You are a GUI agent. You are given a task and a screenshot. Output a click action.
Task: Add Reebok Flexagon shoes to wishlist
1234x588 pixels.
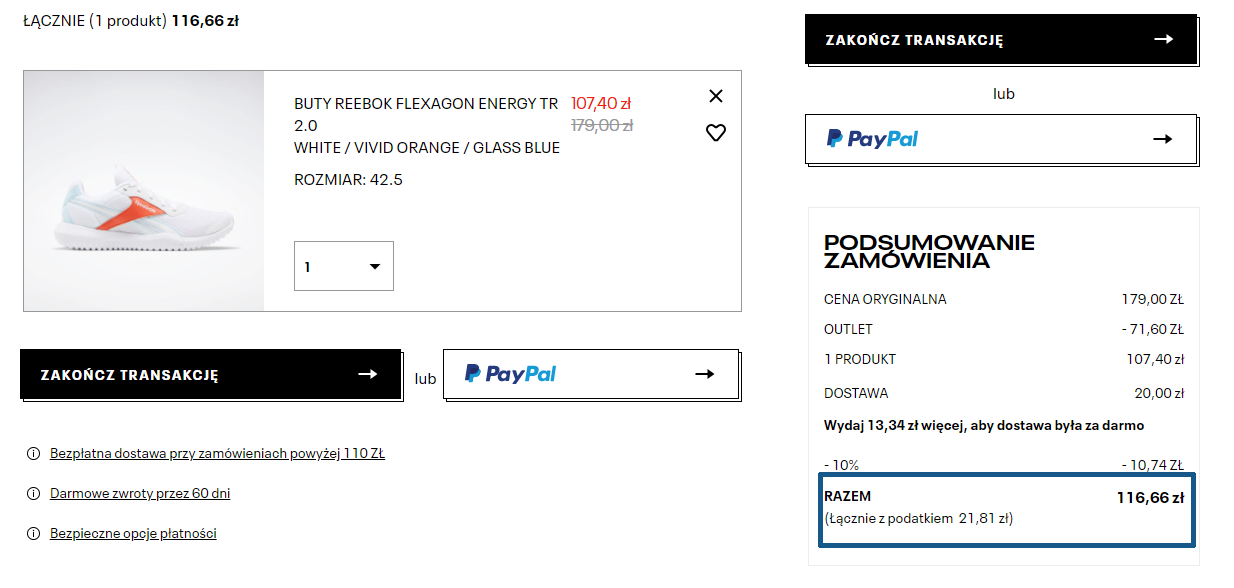coord(715,132)
